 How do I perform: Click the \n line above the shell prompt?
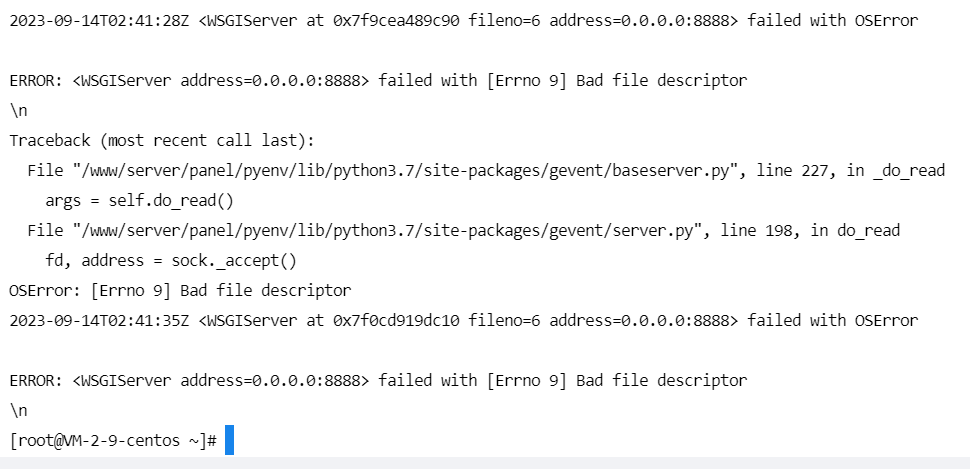point(19,411)
